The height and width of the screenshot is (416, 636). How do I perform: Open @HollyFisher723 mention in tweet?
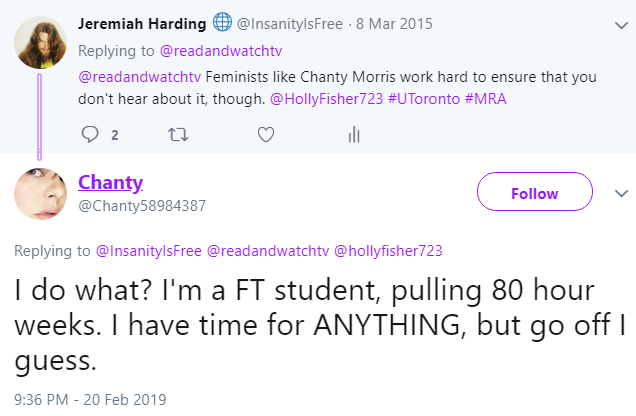point(327,99)
